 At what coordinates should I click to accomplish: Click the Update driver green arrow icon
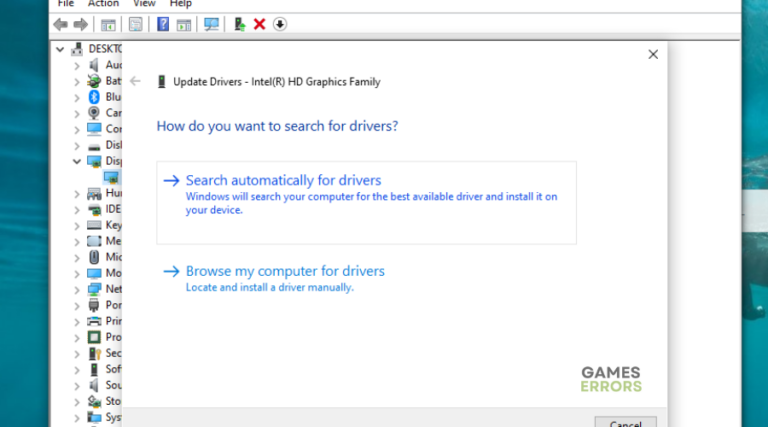[240, 24]
